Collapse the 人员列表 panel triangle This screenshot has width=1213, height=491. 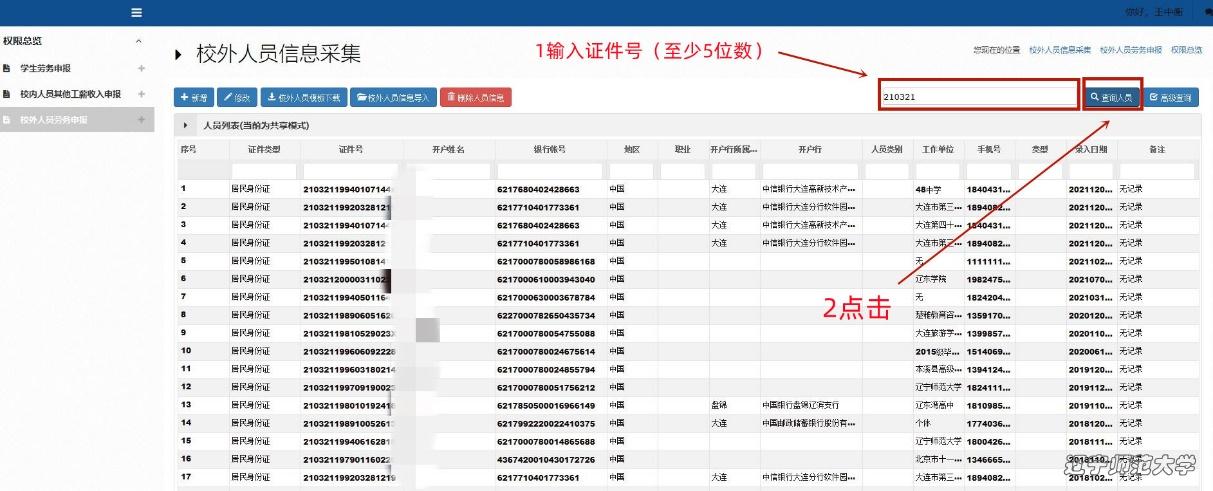point(187,126)
